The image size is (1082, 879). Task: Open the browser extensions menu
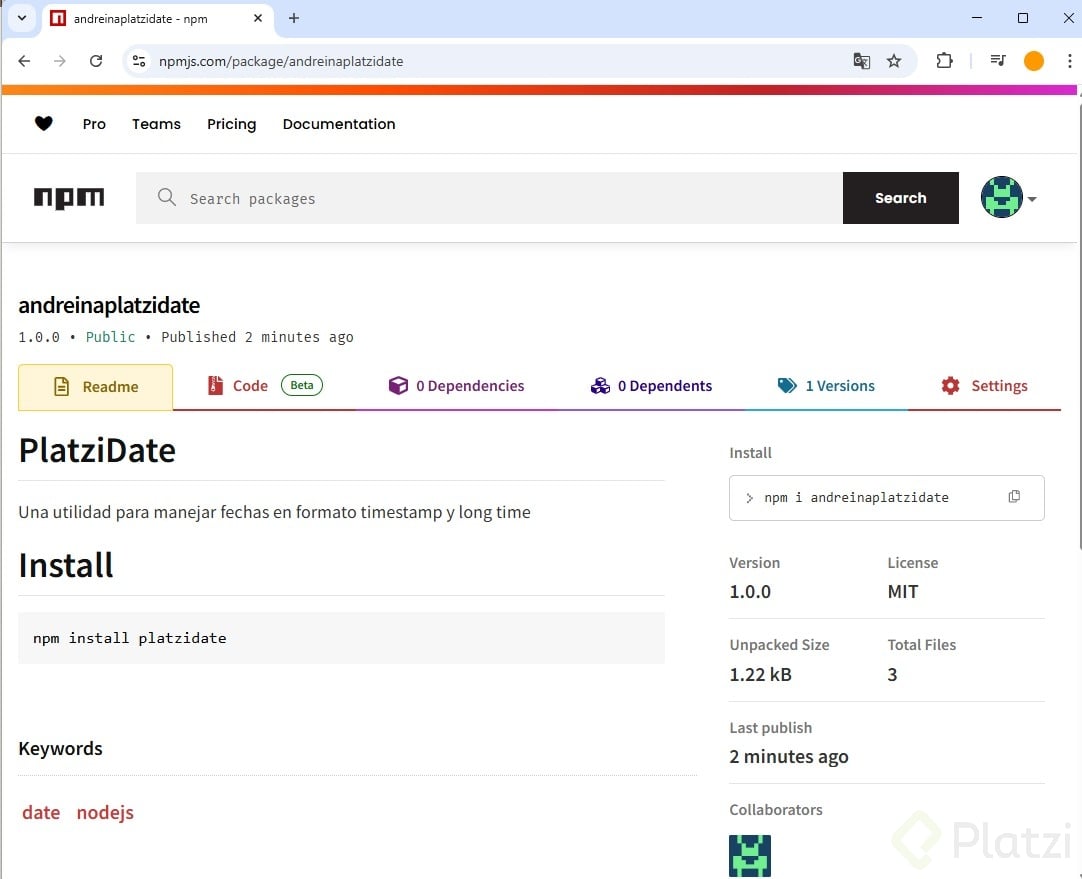tap(944, 61)
